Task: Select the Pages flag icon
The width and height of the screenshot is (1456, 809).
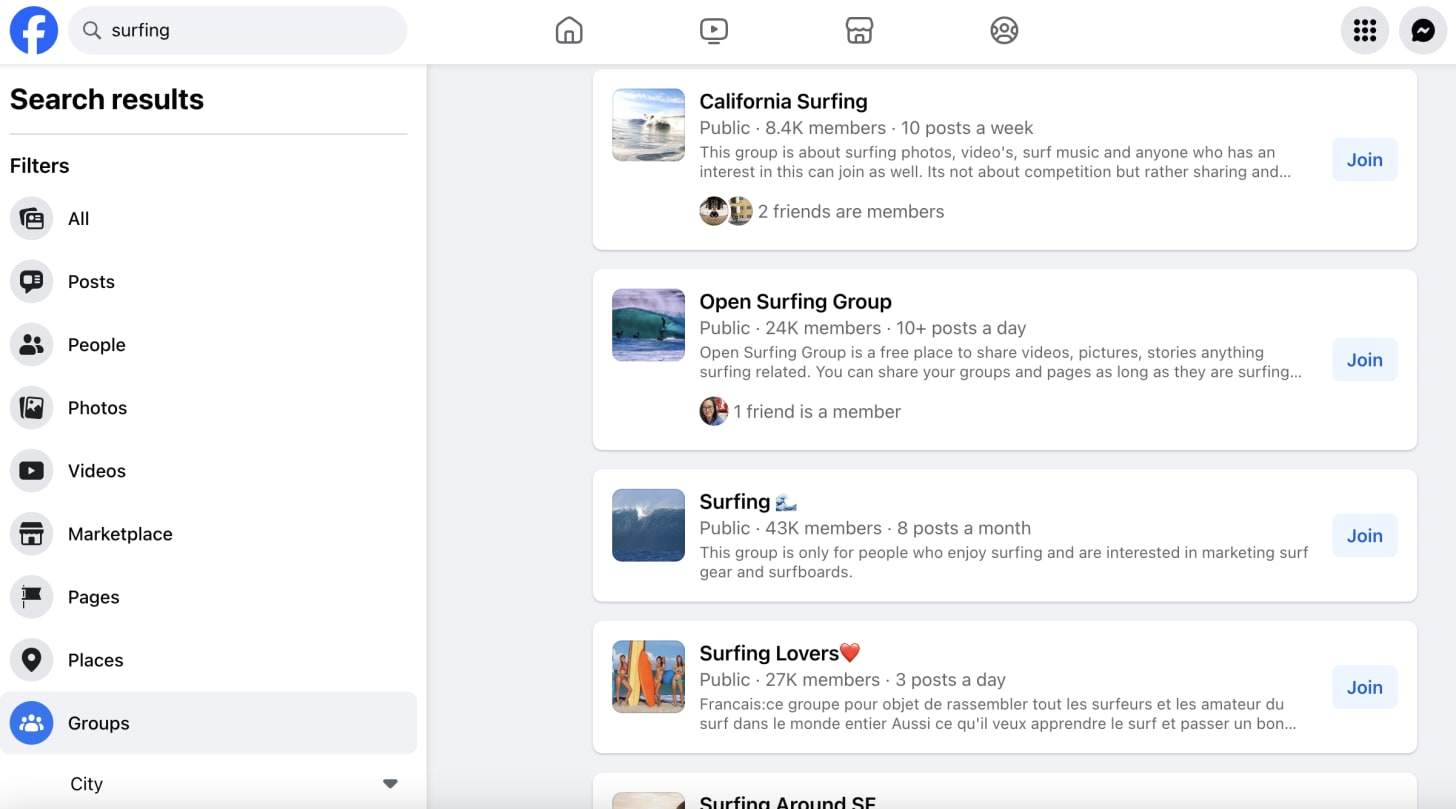Action: [x=31, y=597]
